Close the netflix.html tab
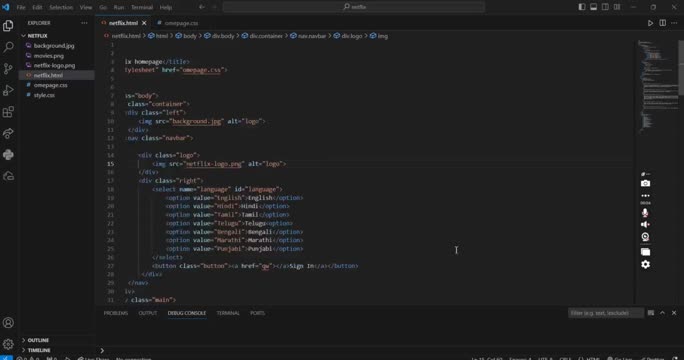 coord(144,23)
